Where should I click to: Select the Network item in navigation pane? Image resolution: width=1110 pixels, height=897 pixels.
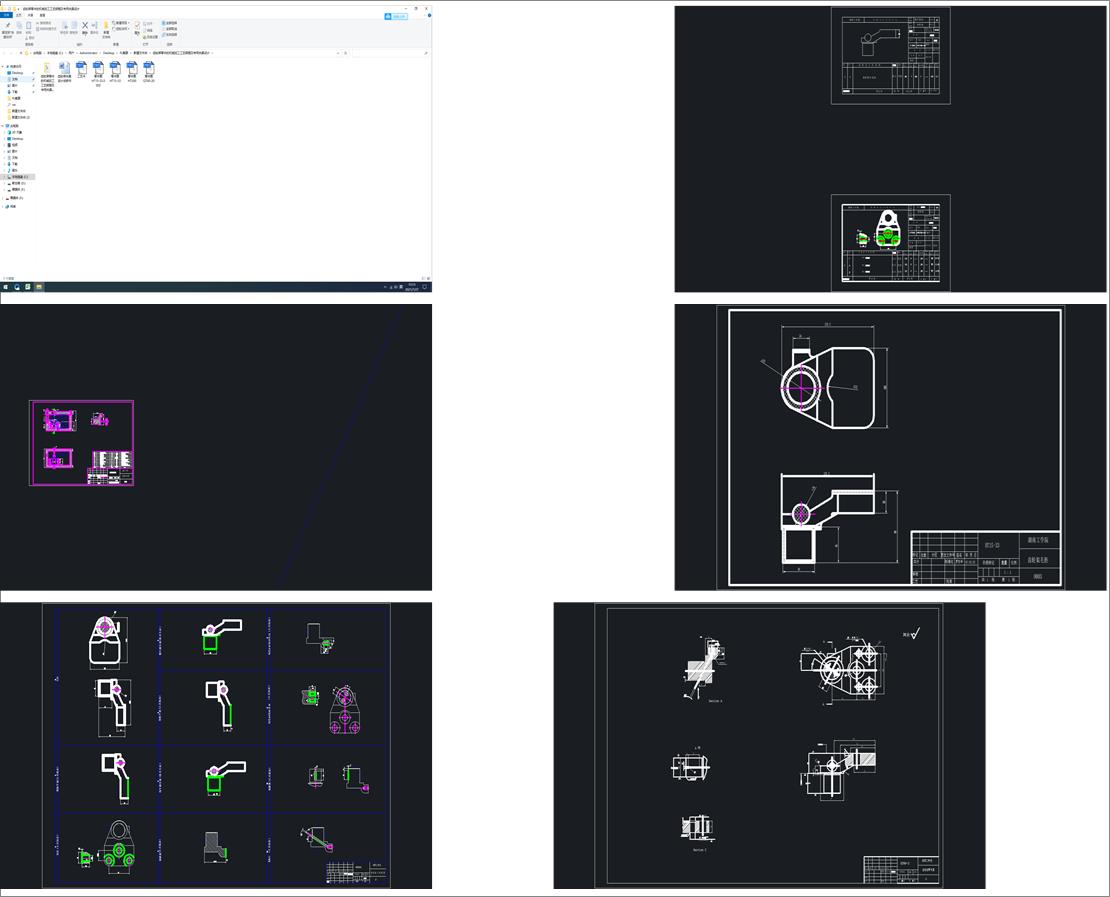[11, 207]
